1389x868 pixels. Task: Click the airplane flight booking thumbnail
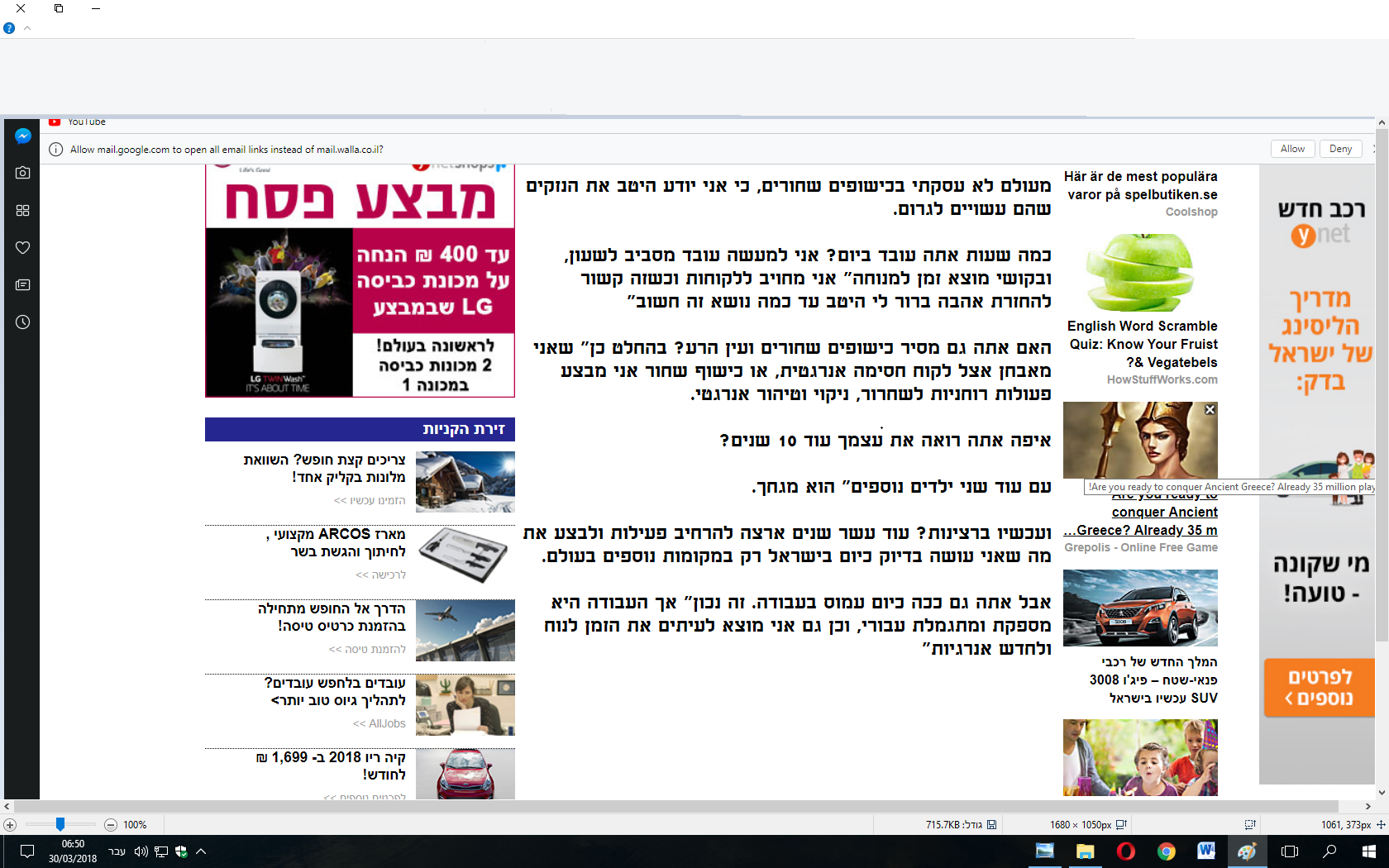[x=465, y=631]
